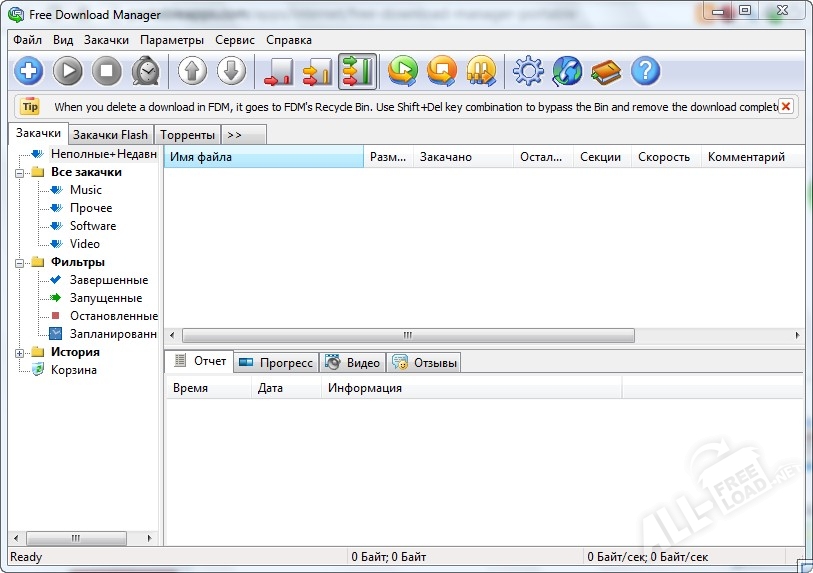The width and height of the screenshot is (813, 573).
Task: Click the blue plus Add Download icon
Action: [x=28, y=71]
